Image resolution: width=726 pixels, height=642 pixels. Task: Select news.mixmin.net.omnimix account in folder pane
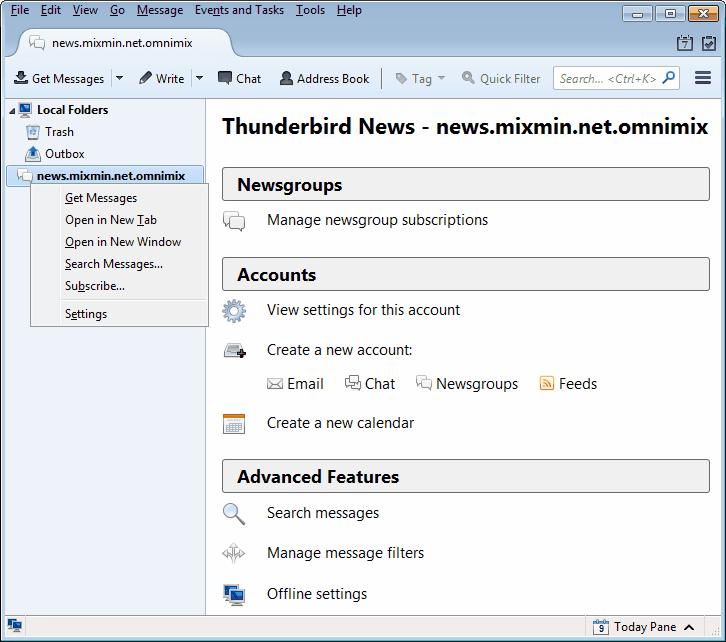(105, 176)
